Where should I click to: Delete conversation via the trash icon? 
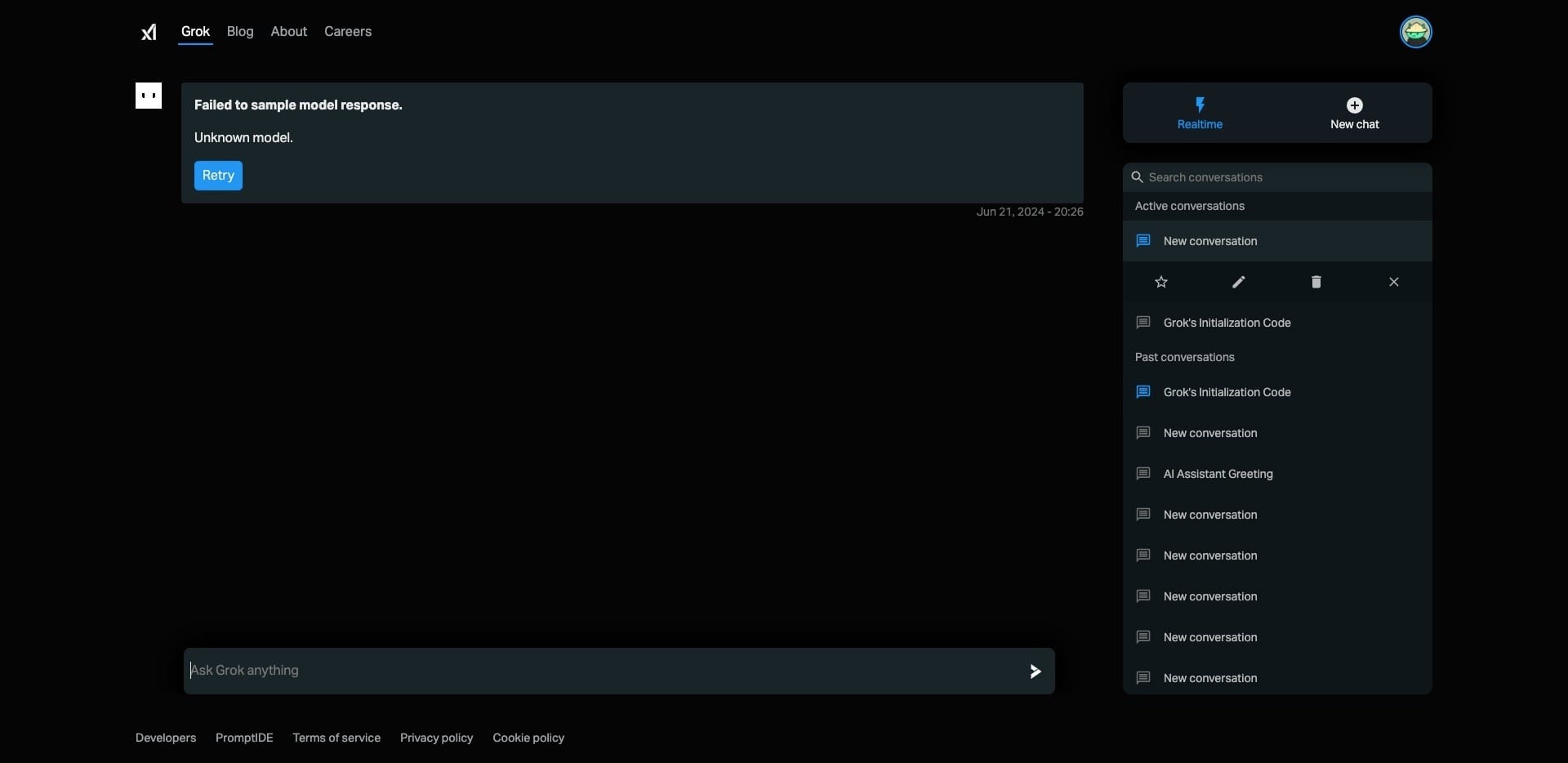pyautogui.click(x=1316, y=282)
